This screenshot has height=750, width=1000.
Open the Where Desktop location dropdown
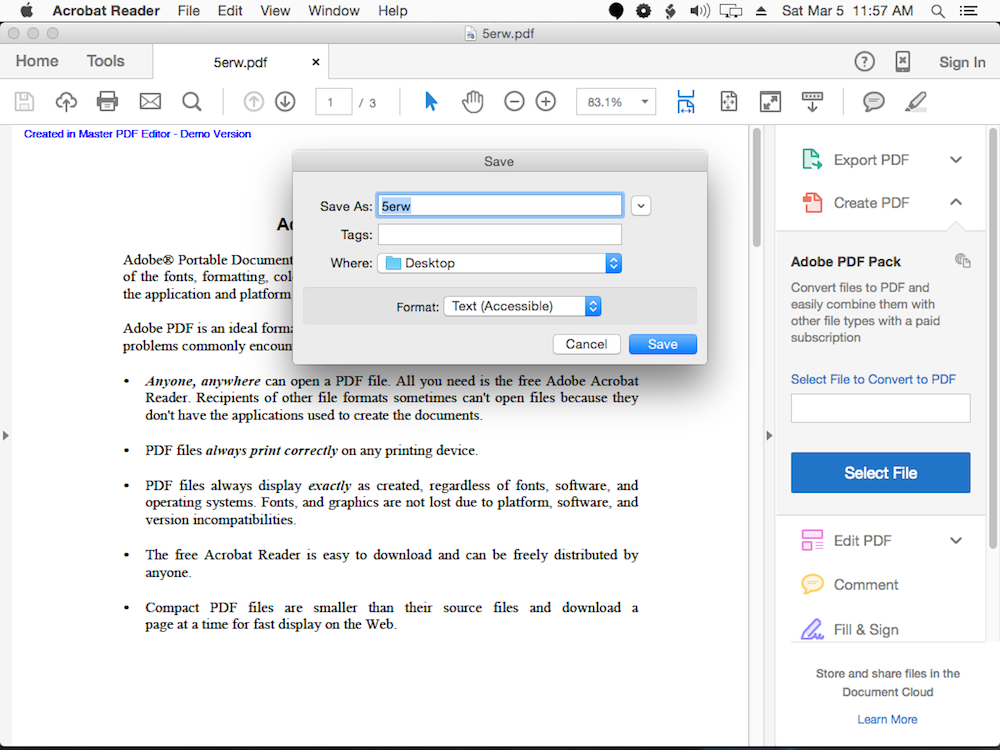[499, 263]
